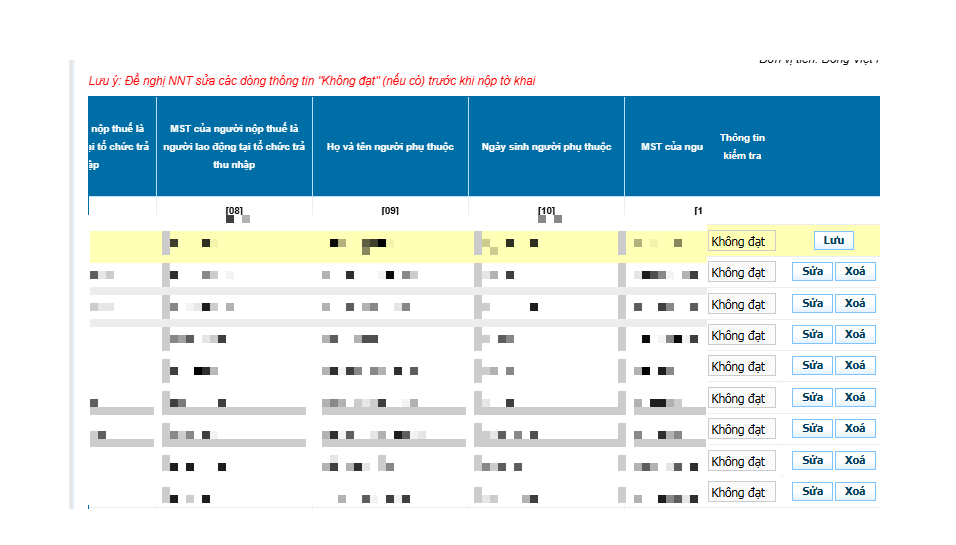The width and height of the screenshot is (956, 545).
Task: Click the 'MST của người nộp thuế' column header
Action: (234, 146)
